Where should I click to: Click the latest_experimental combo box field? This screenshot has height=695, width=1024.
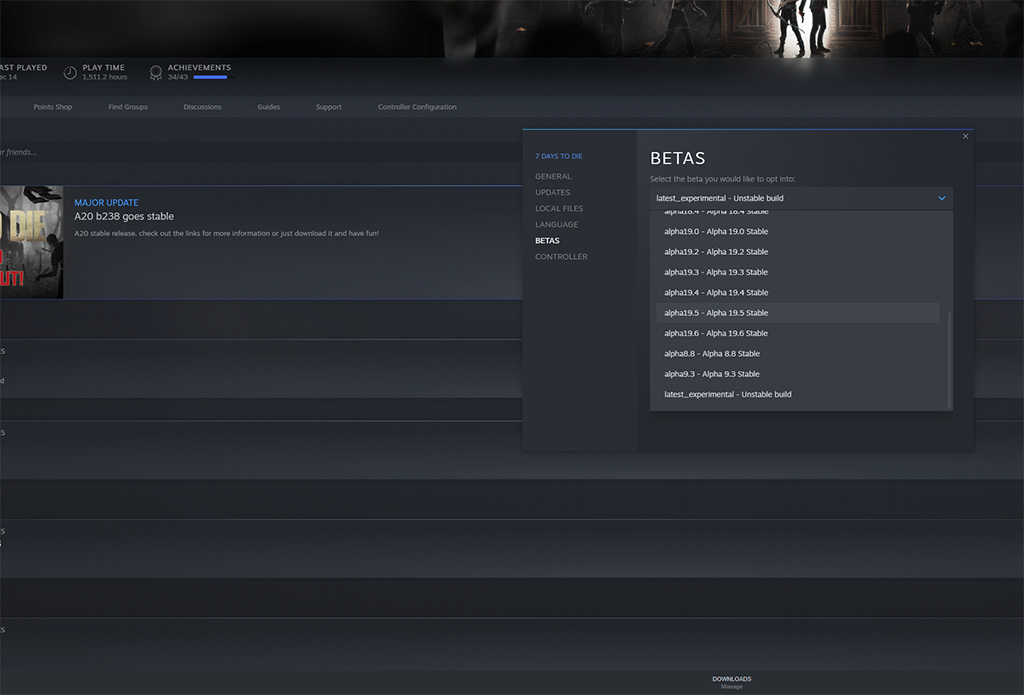tap(801, 198)
